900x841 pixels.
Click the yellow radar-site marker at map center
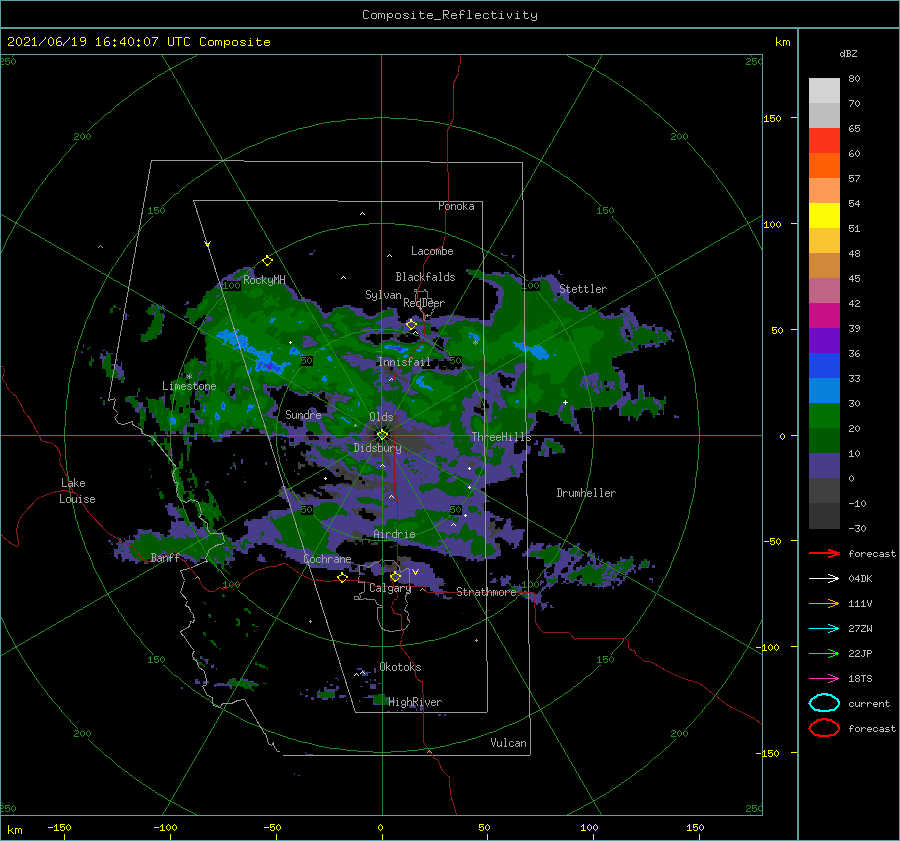382,435
